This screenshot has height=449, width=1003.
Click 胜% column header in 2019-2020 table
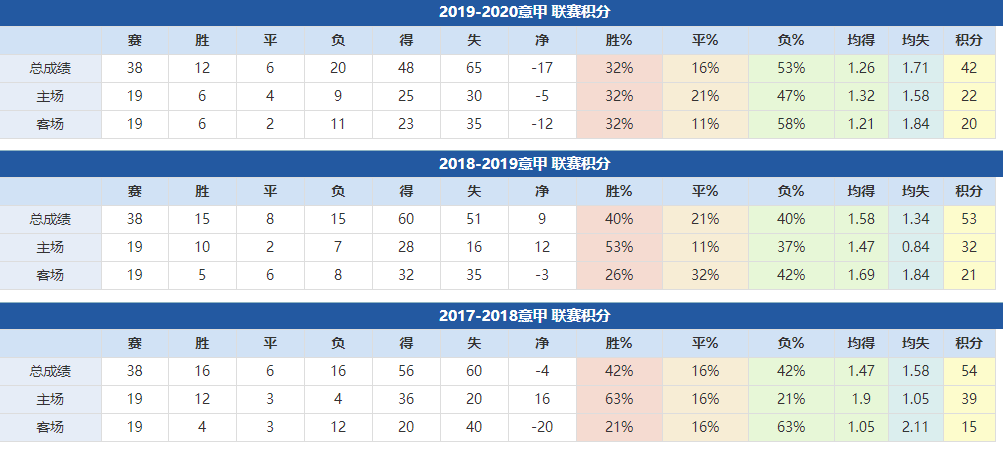pyautogui.click(x=619, y=41)
